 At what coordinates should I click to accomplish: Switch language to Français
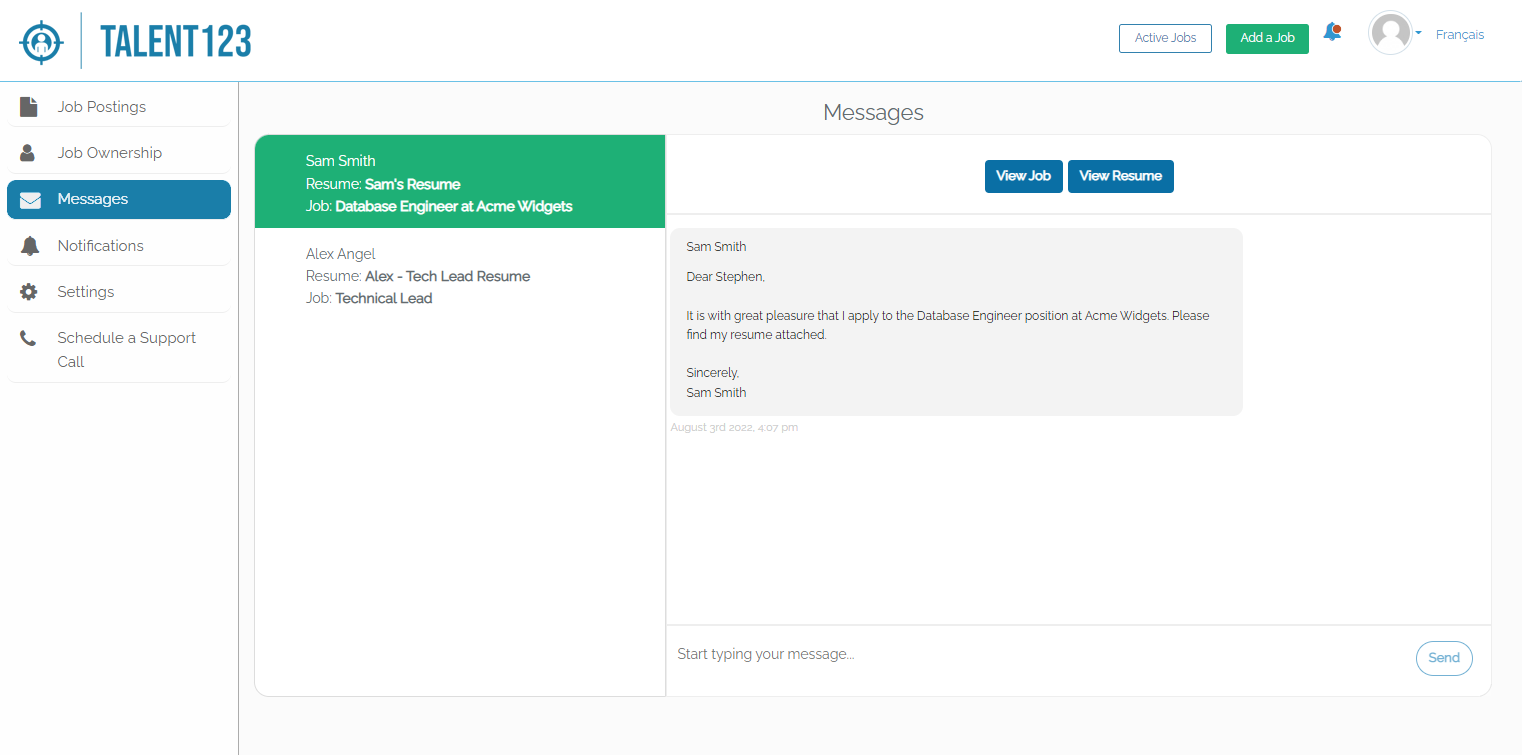click(1460, 34)
